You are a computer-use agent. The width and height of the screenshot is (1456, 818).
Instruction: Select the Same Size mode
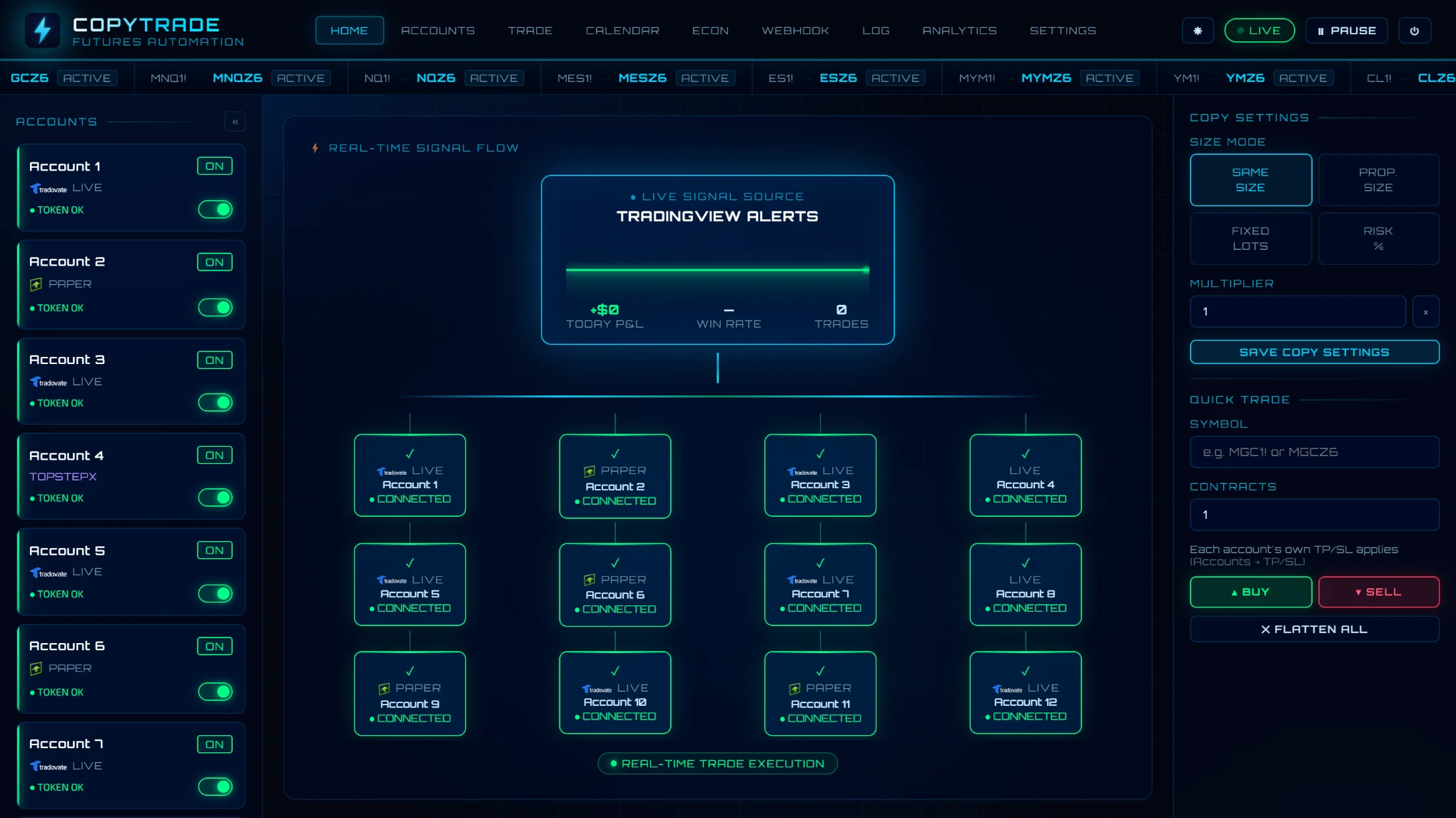[1250, 180]
